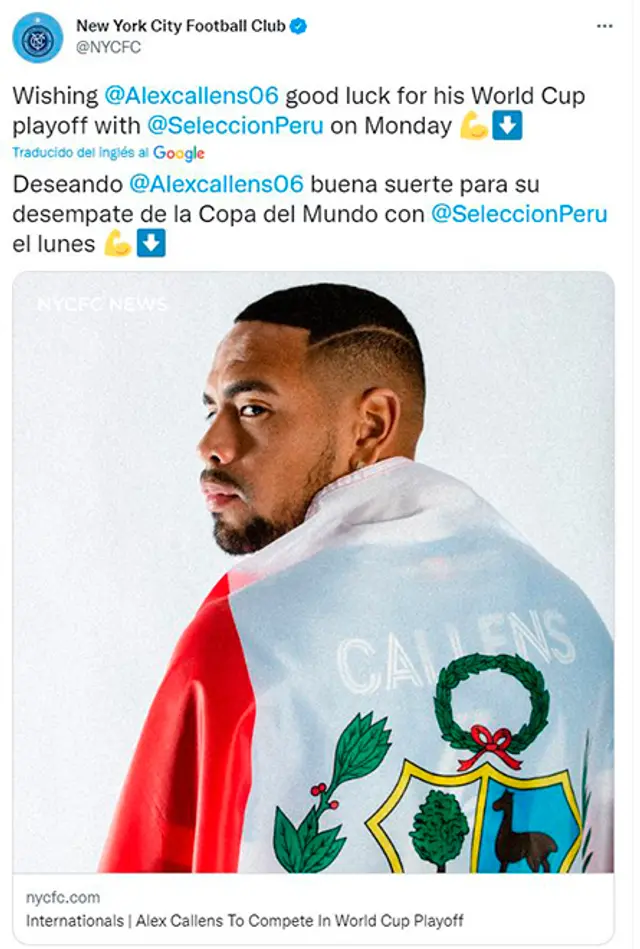Image resolution: width=640 pixels, height=949 pixels.
Task: Open New York City Football Club profile name
Action: pos(180,26)
